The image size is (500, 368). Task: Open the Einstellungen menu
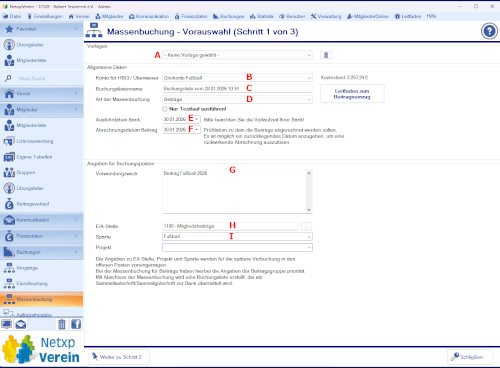point(45,16)
